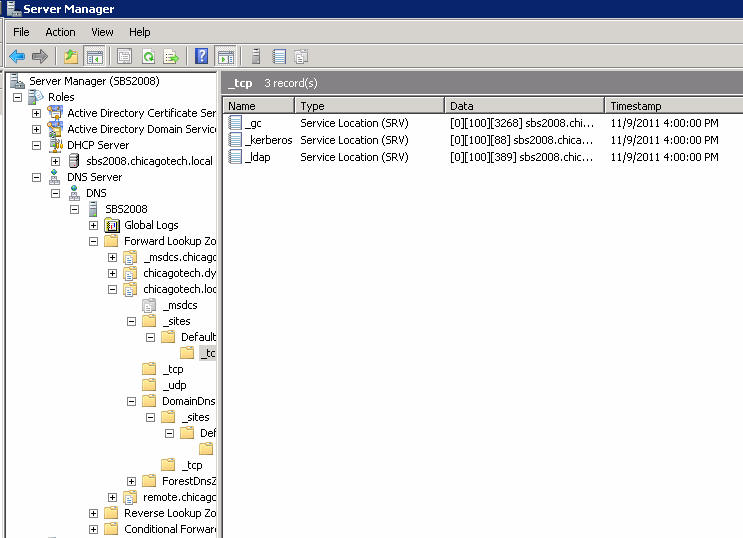Expand the Conditional Forwarders node

(93, 529)
